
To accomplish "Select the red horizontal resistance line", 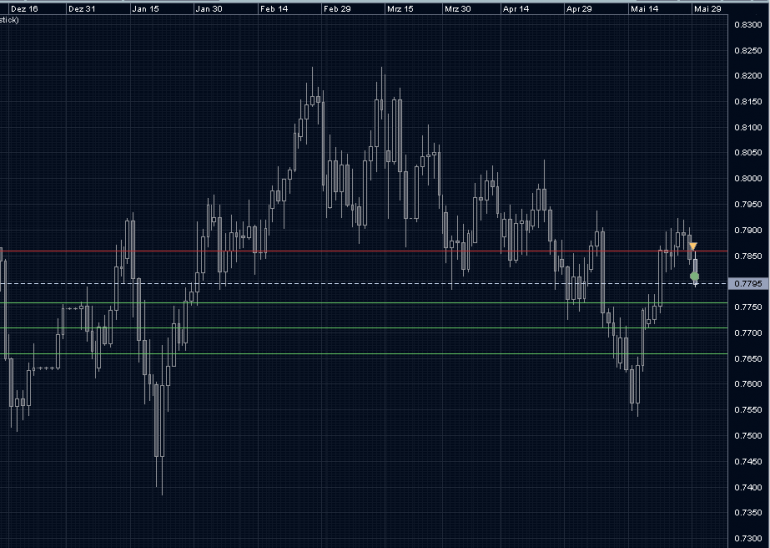I will click(363, 251).
